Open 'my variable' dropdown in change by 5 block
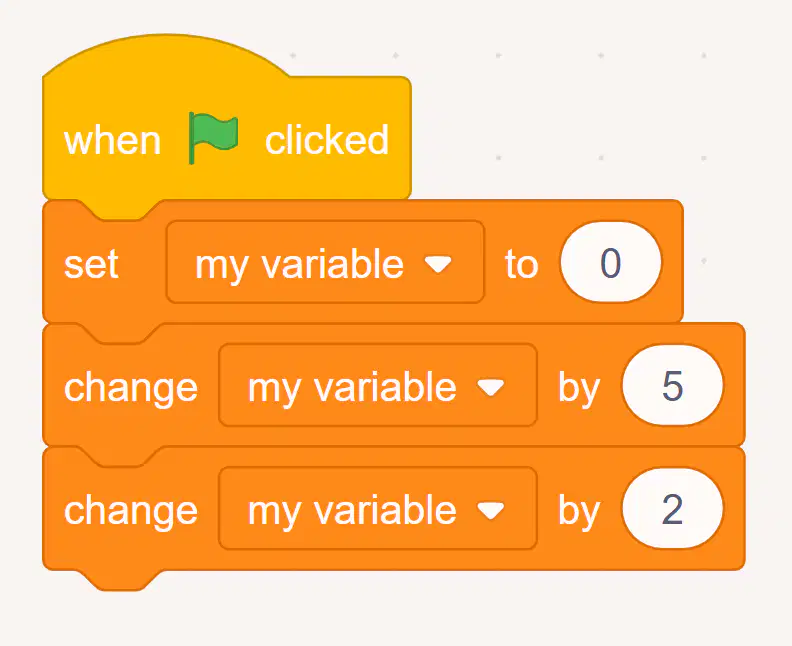This screenshot has width=792, height=646. pyautogui.click(x=377, y=385)
